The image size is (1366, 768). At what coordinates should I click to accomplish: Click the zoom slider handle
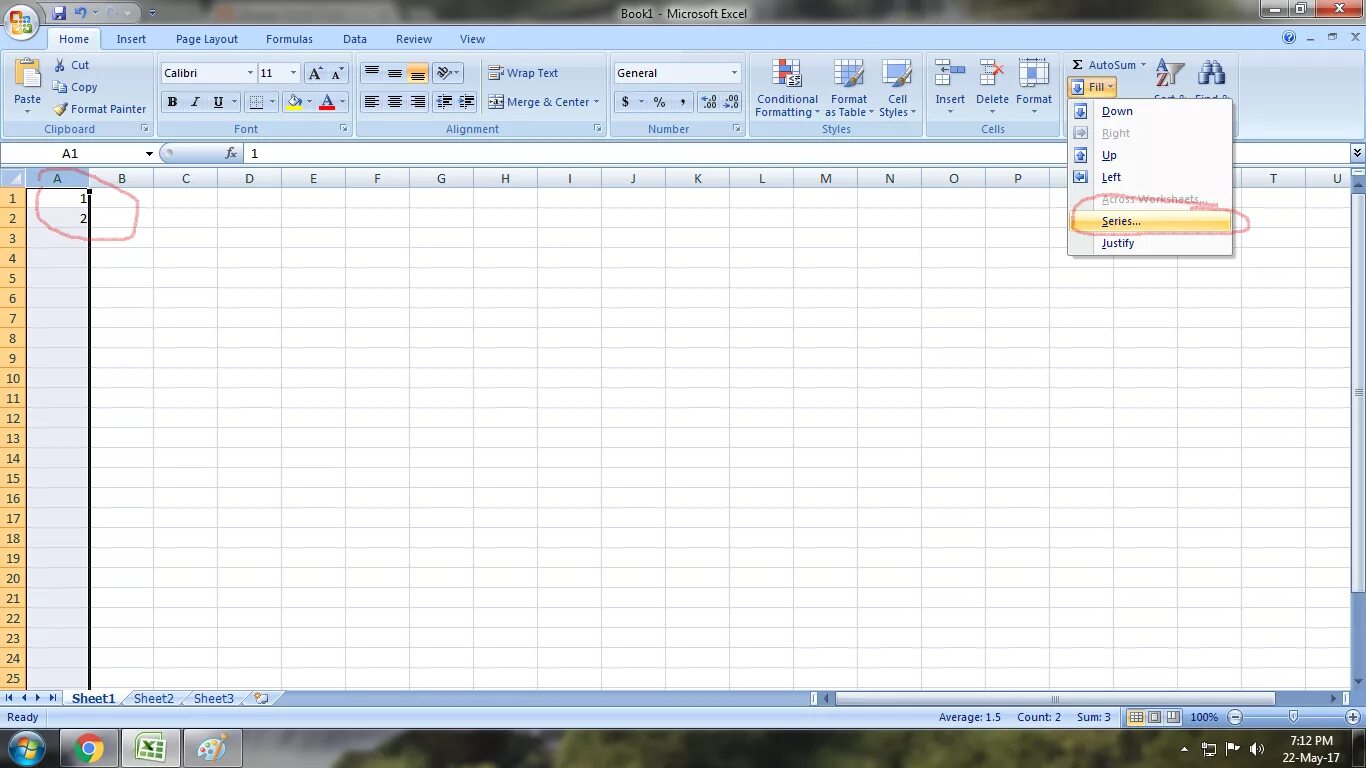click(x=1293, y=717)
